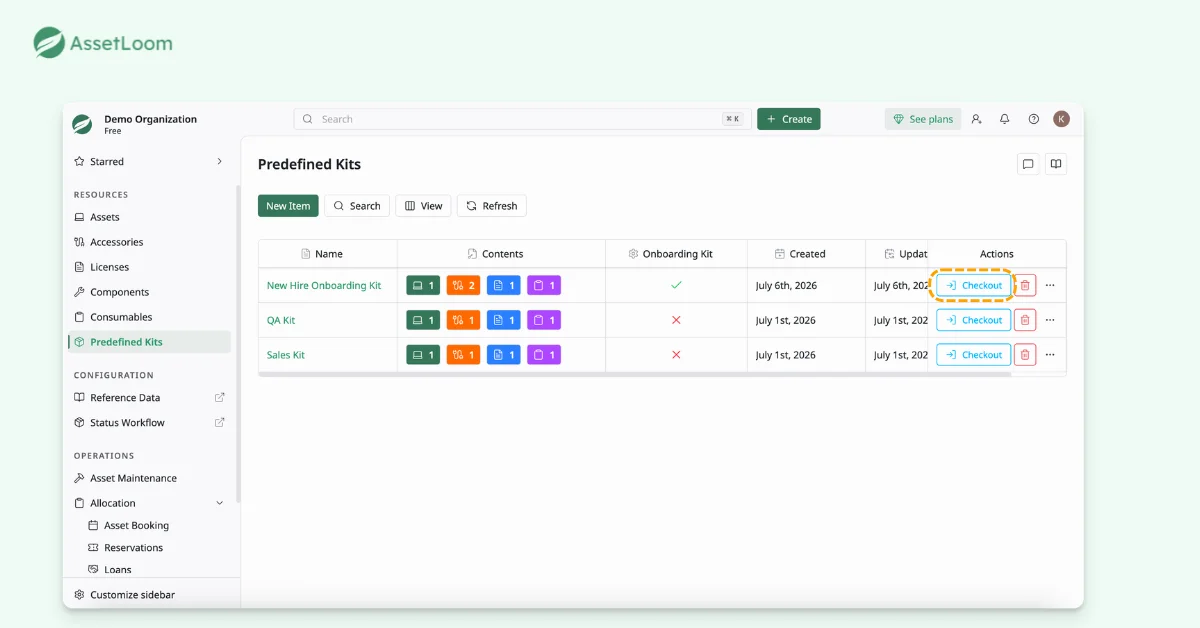
Task: Click the Create button
Action: (789, 119)
